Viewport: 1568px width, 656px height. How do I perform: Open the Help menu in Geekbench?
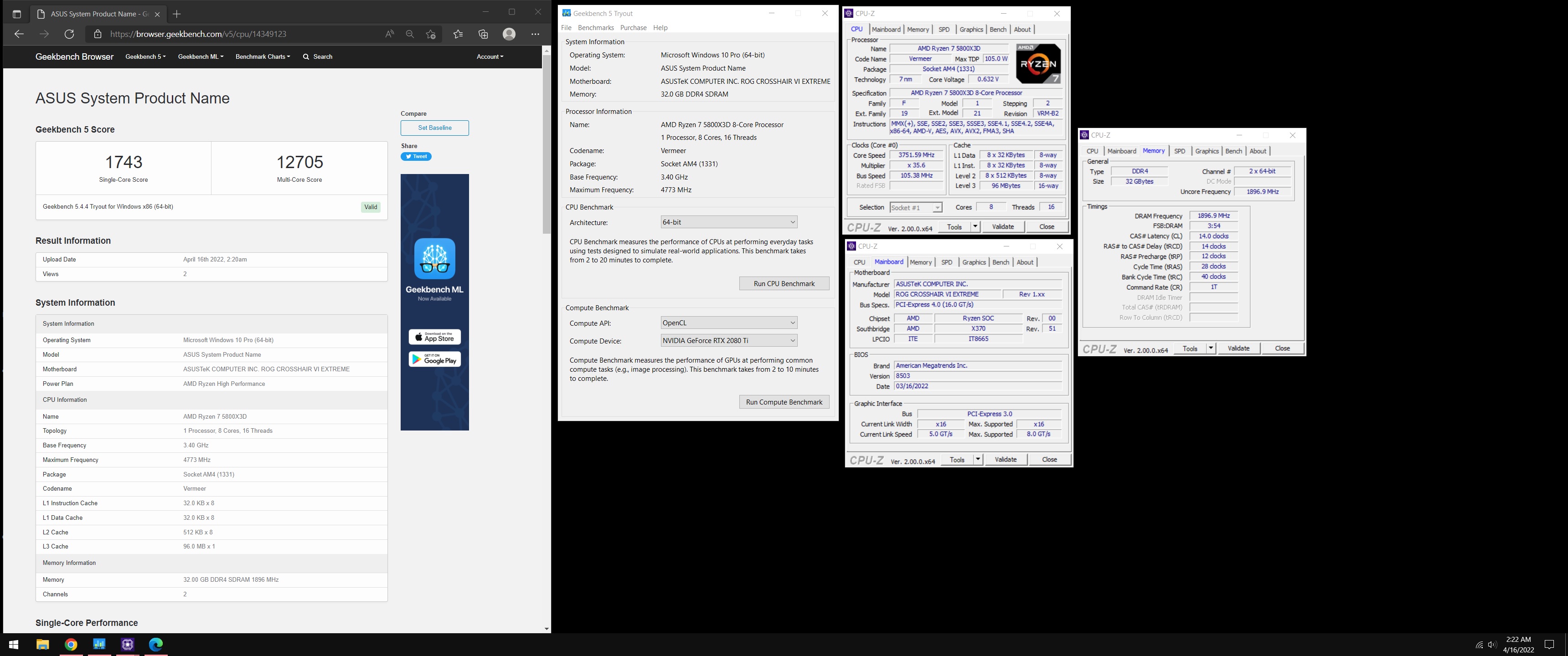click(x=660, y=27)
